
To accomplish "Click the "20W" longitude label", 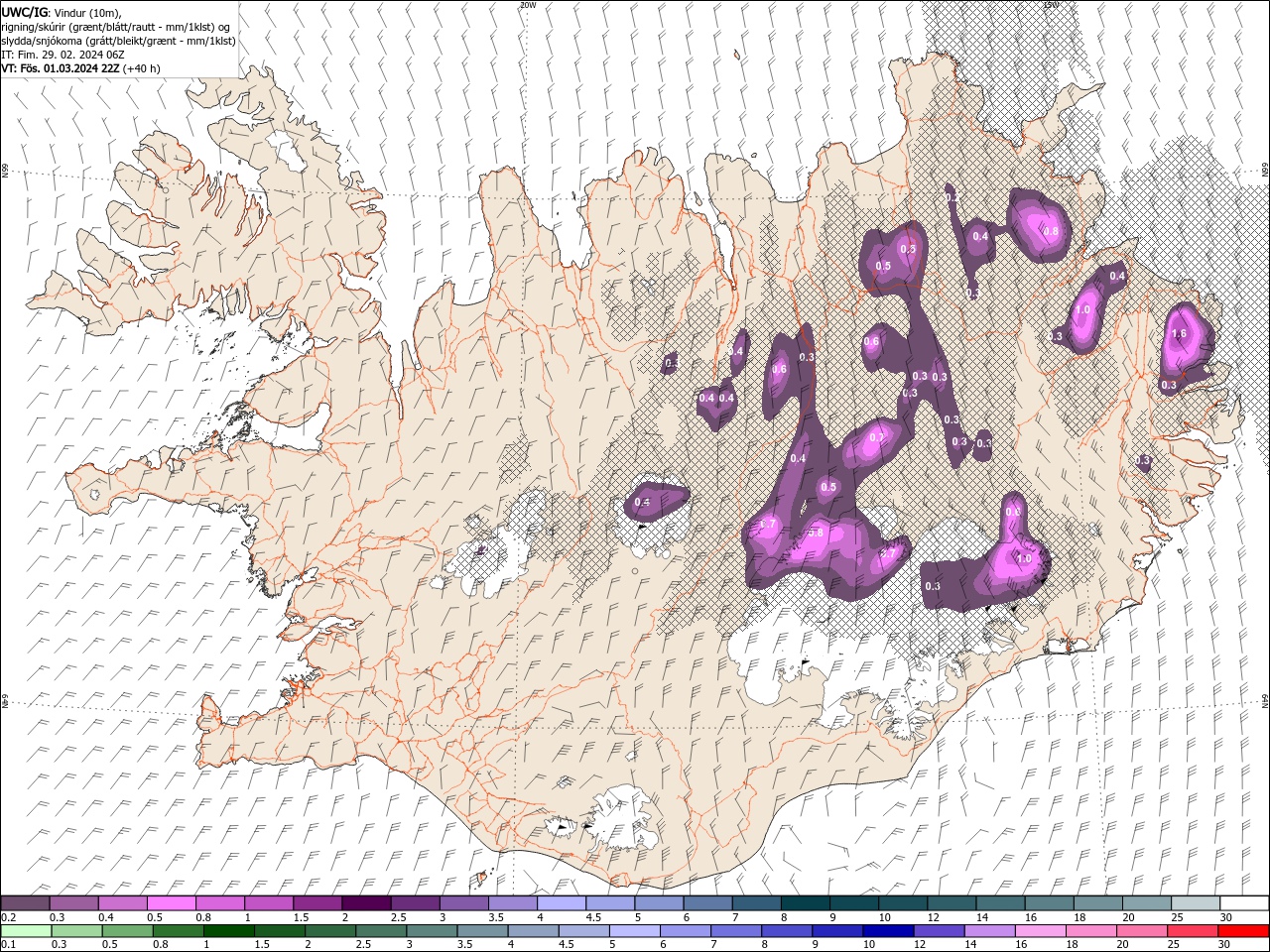I will pyautogui.click(x=527, y=5).
